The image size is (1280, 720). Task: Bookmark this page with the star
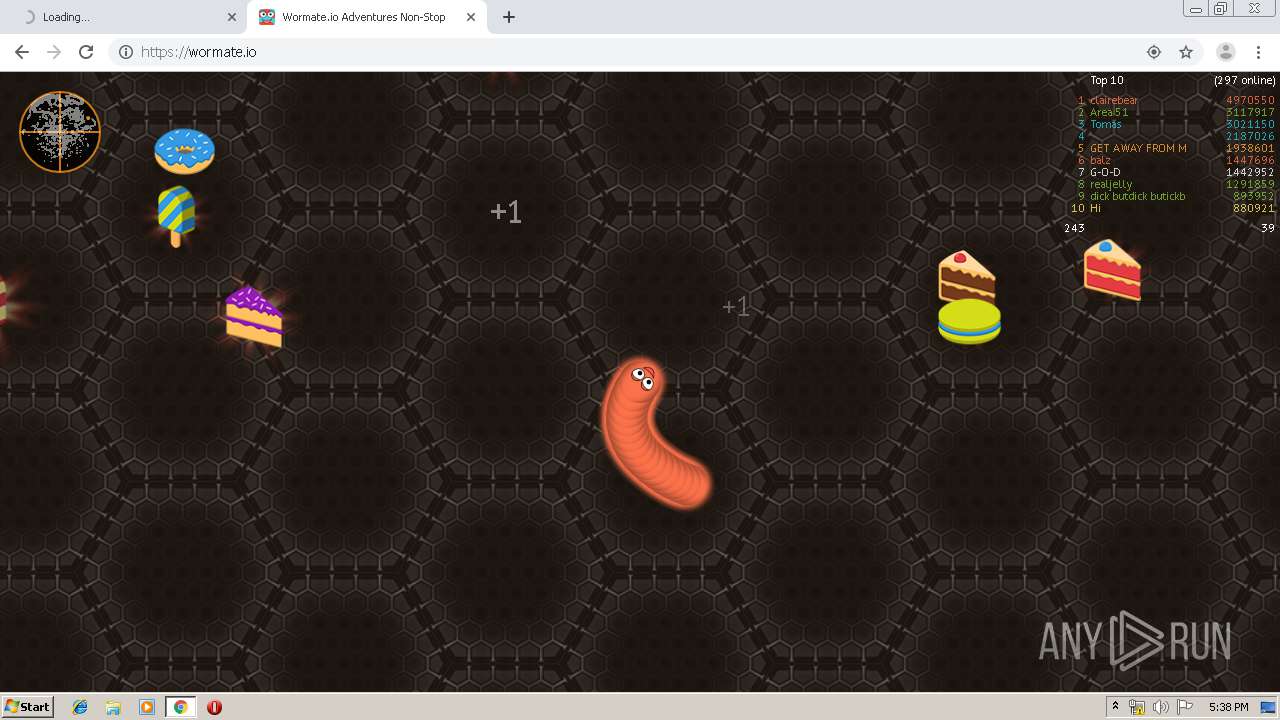click(x=1186, y=52)
